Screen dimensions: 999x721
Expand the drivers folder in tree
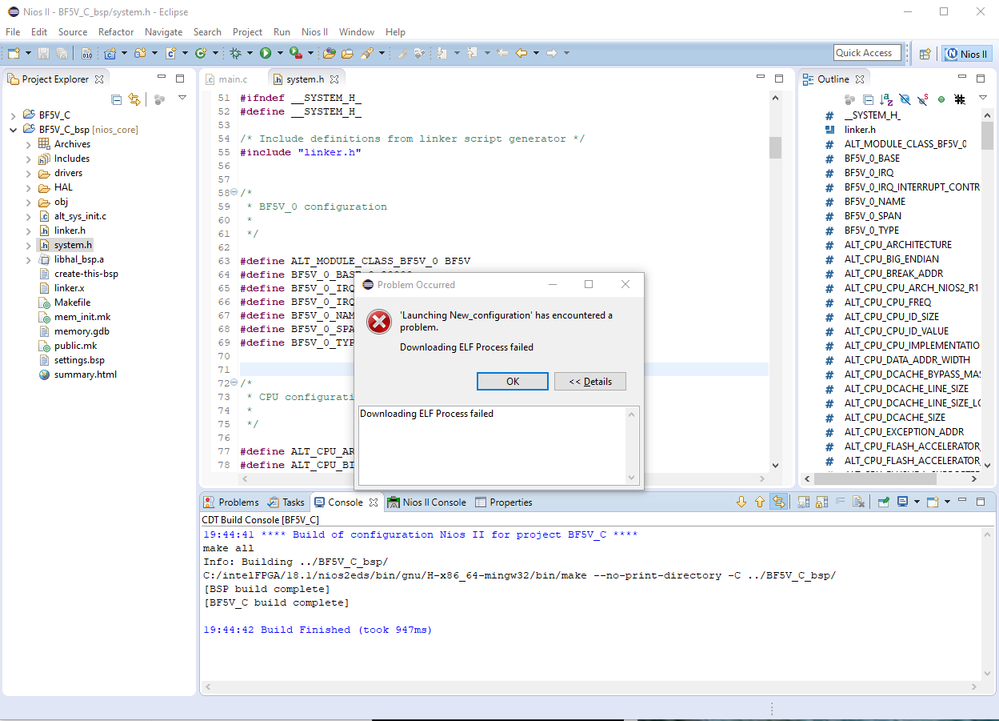[x=29, y=173]
